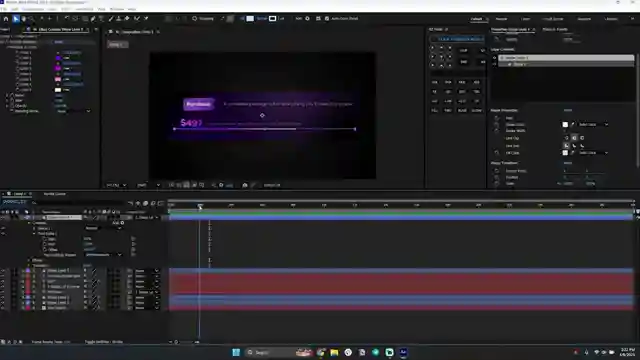Open the viewer resolution dropdown

click(149, 185)
